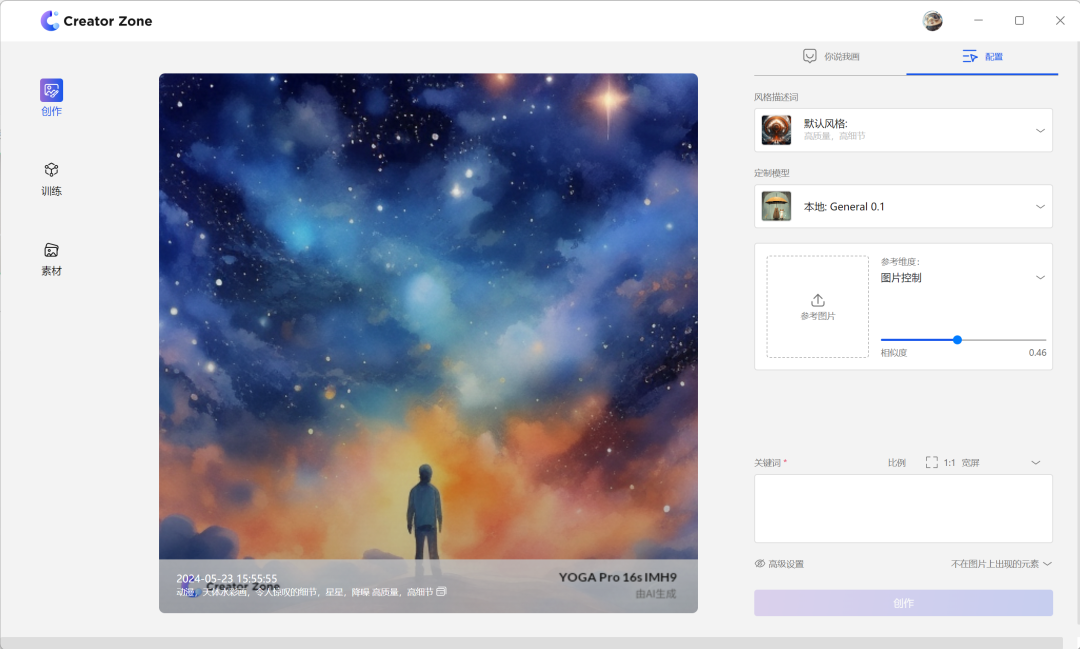Switch to the 你说我画 tab

(x=831, y=56)
